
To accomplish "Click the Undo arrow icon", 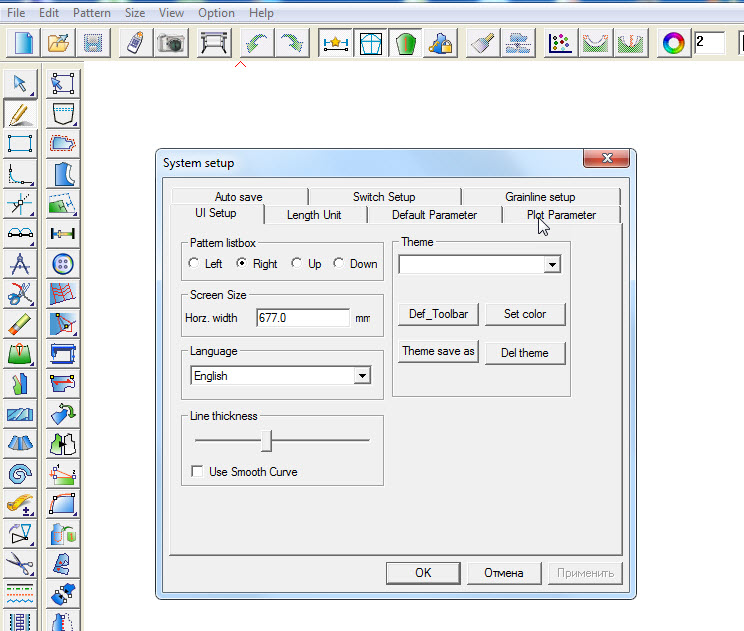I will 257,43.
